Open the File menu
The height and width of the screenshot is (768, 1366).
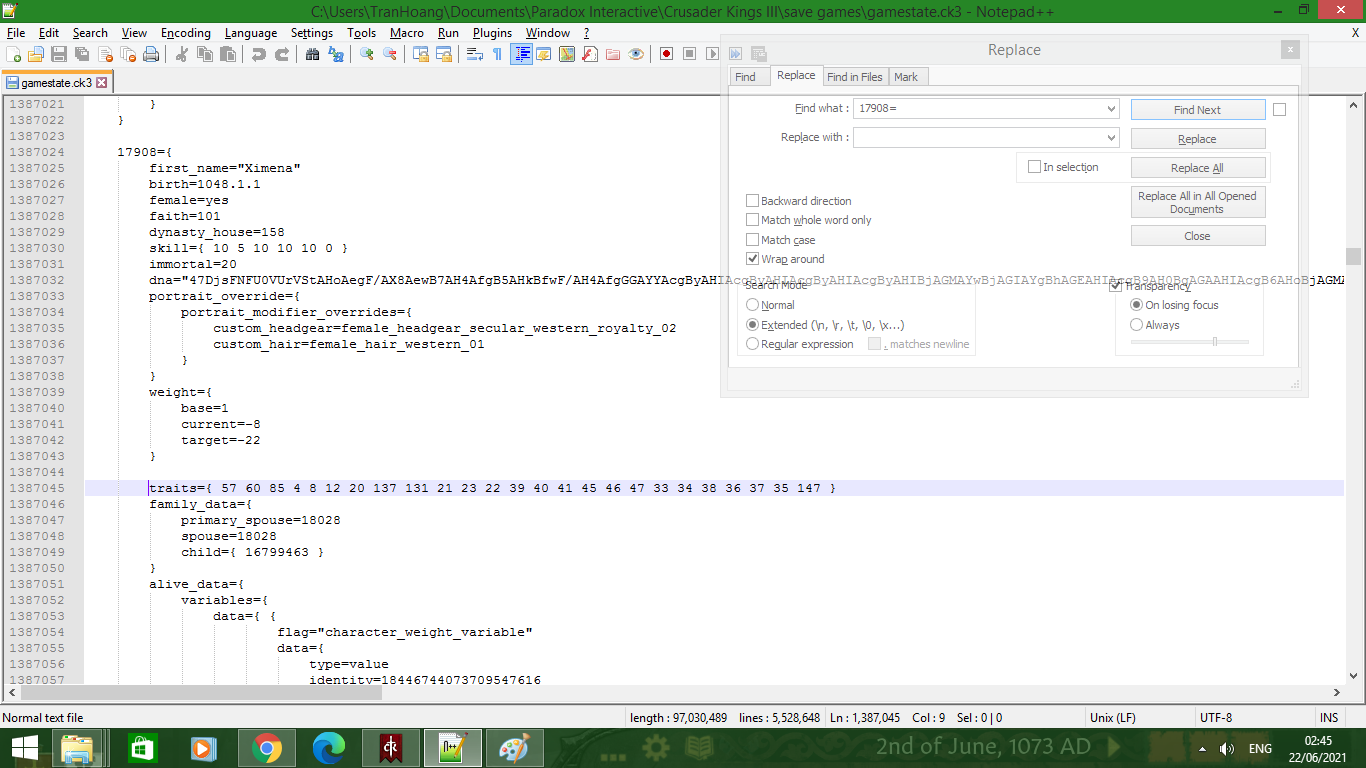[x=16, y=33]
